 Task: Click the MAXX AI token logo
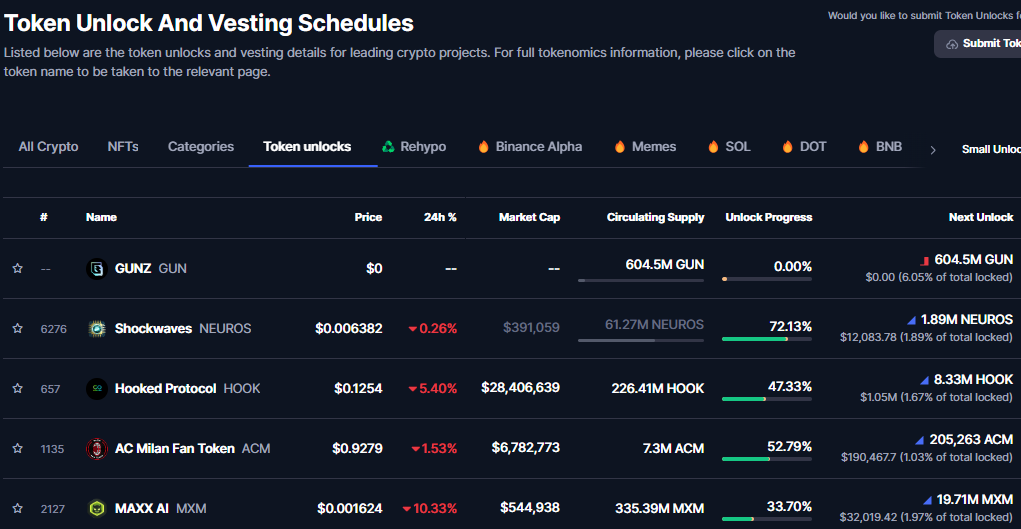tap(97, 508)
